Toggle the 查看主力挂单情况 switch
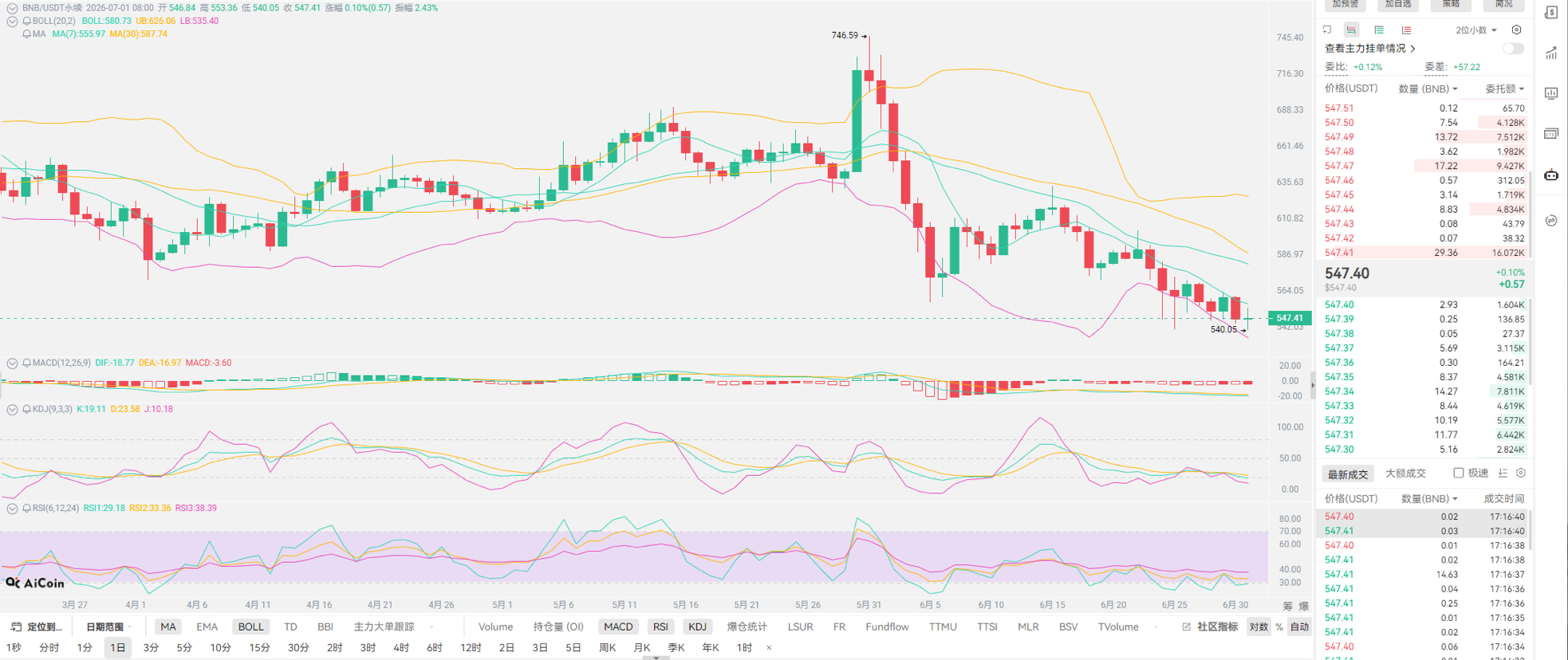The image size is (1568, 660). coord(1513,49)
